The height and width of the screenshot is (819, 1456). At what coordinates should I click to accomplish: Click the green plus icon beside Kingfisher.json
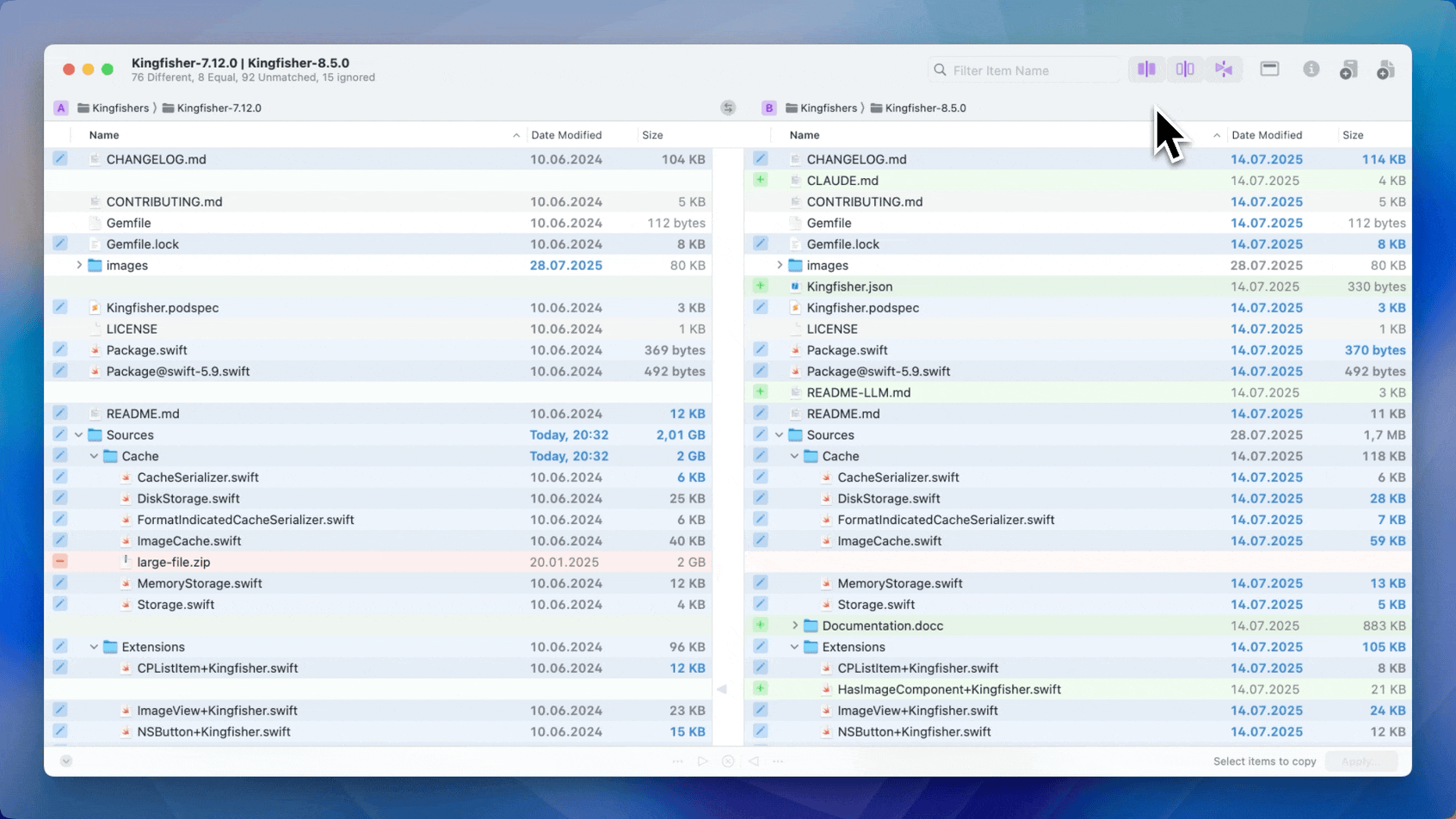click(x=760, y=286)
